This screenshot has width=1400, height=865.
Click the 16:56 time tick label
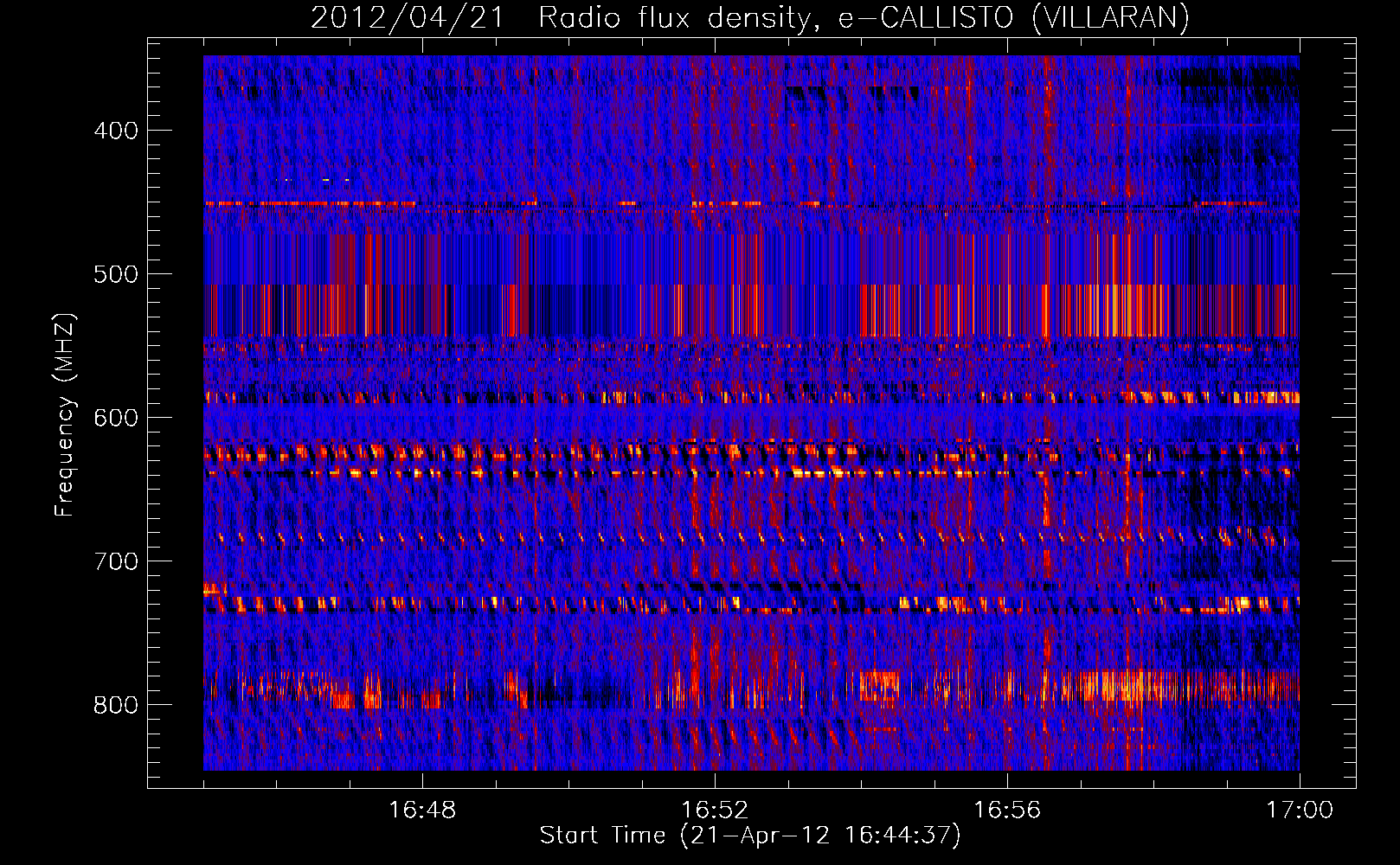point(1007,811)
